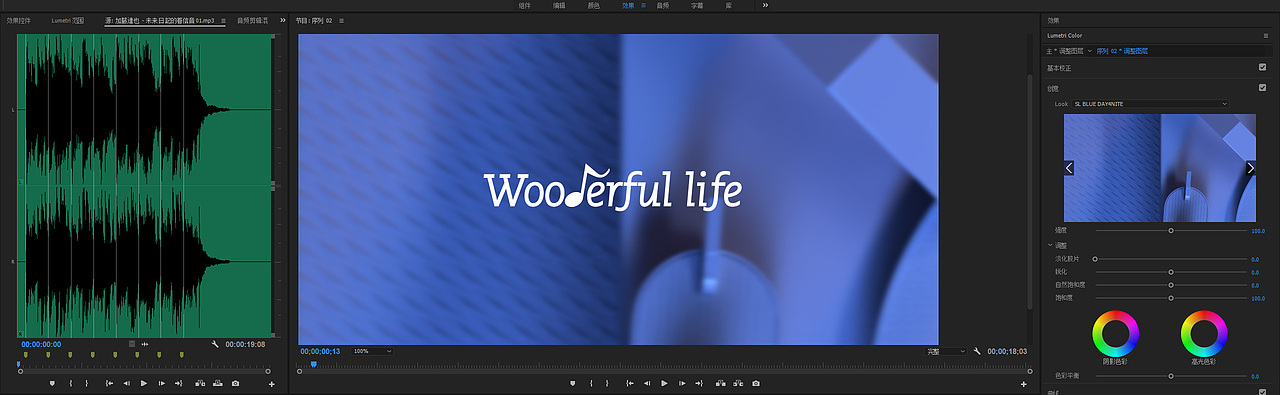Click the Extract button in Program monitor
Screen dimensions: 1280x395
point(738,383)
